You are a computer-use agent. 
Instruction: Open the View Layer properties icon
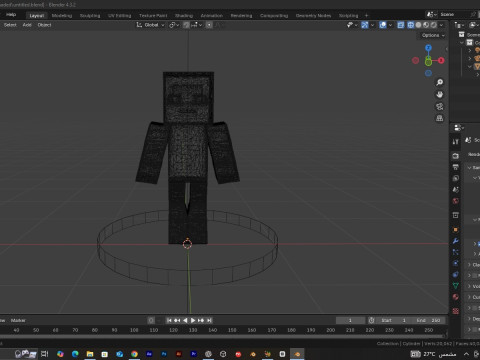[x=456, y=178]
